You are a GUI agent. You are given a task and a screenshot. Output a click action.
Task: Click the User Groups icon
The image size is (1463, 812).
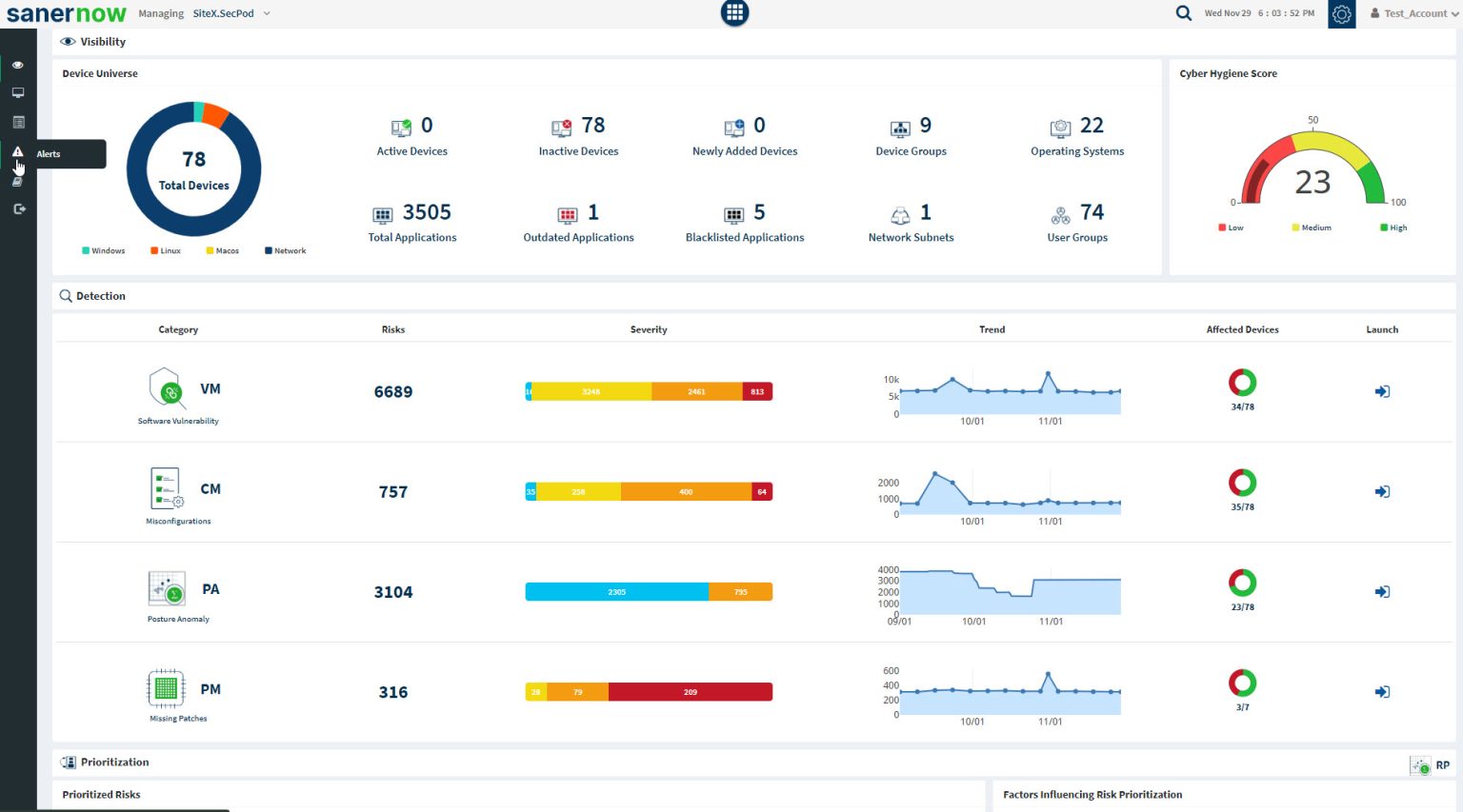[x=1060, y=215]
